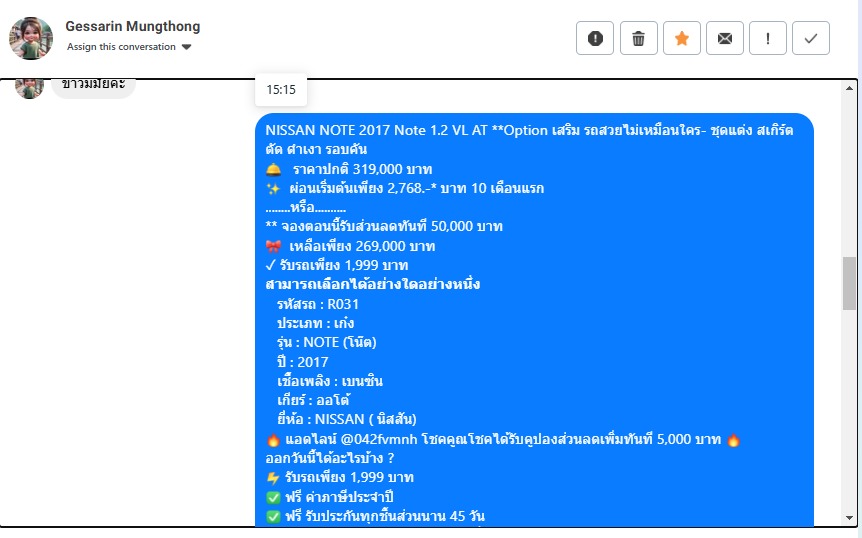Click the line ประเภท : เก๋ง

click(x=315, y=323)
